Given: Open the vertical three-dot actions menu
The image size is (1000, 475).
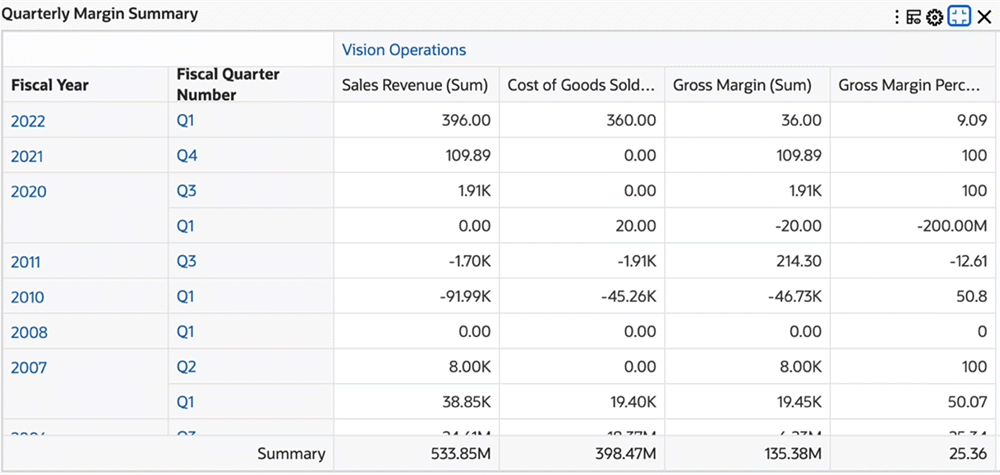Looking at the screenshot, I should point(898,16).
